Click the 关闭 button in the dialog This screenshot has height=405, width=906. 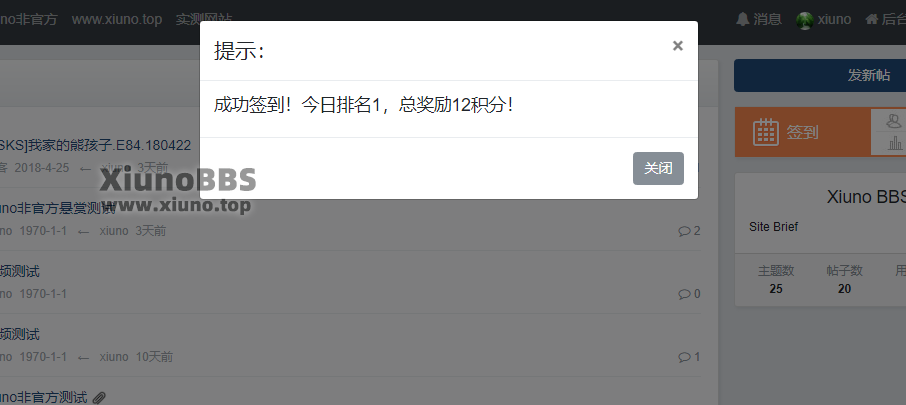click(658, 169)
